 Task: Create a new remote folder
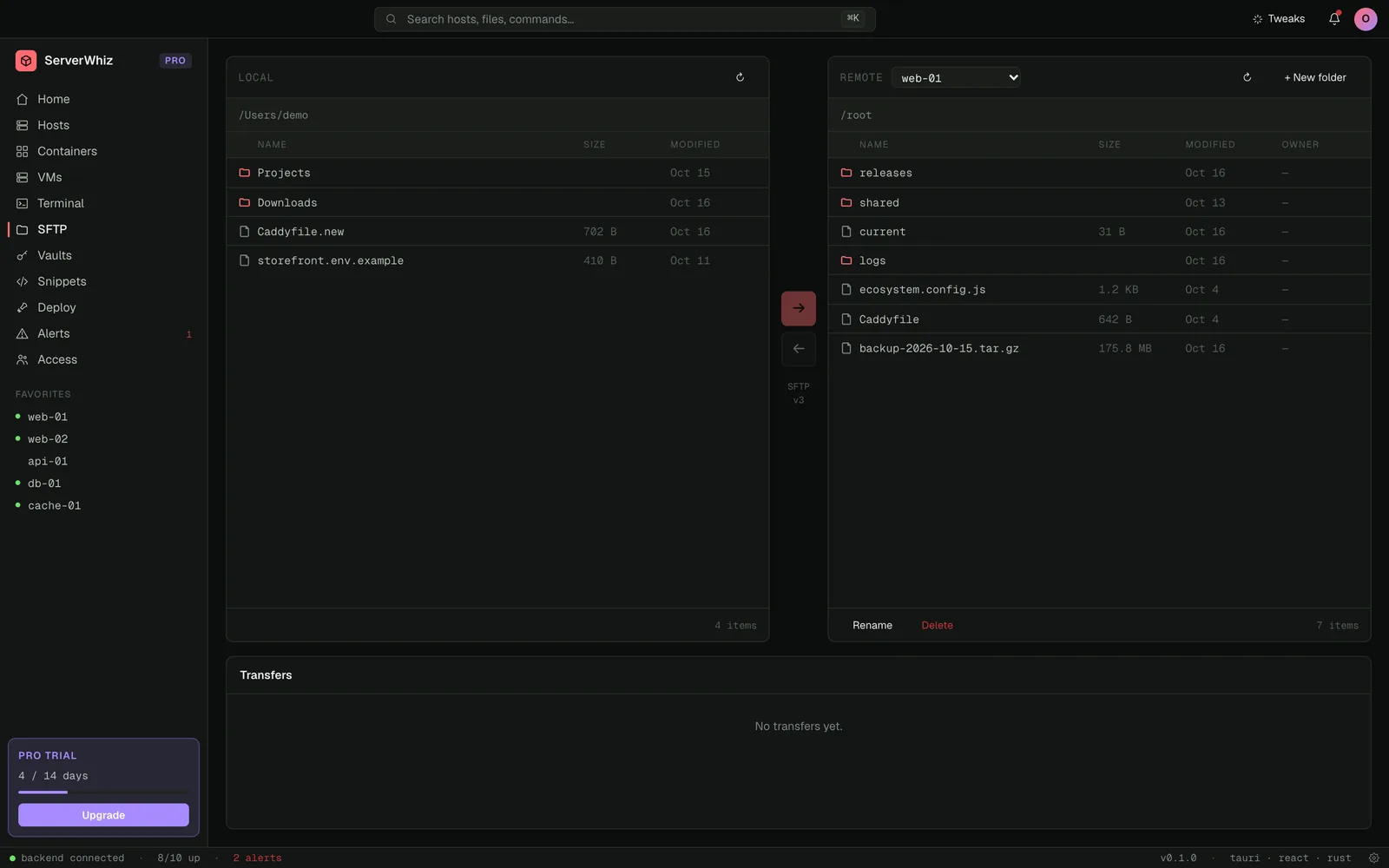tap(1315, 77)
